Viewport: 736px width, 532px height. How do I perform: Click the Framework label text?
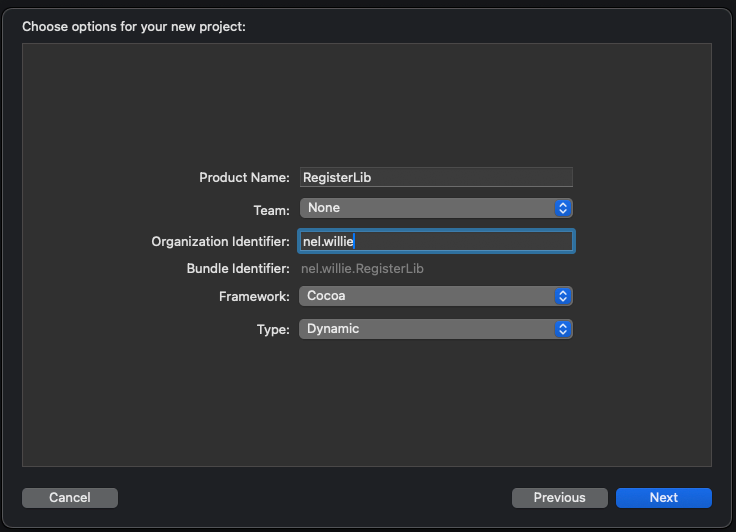[254, 297]
